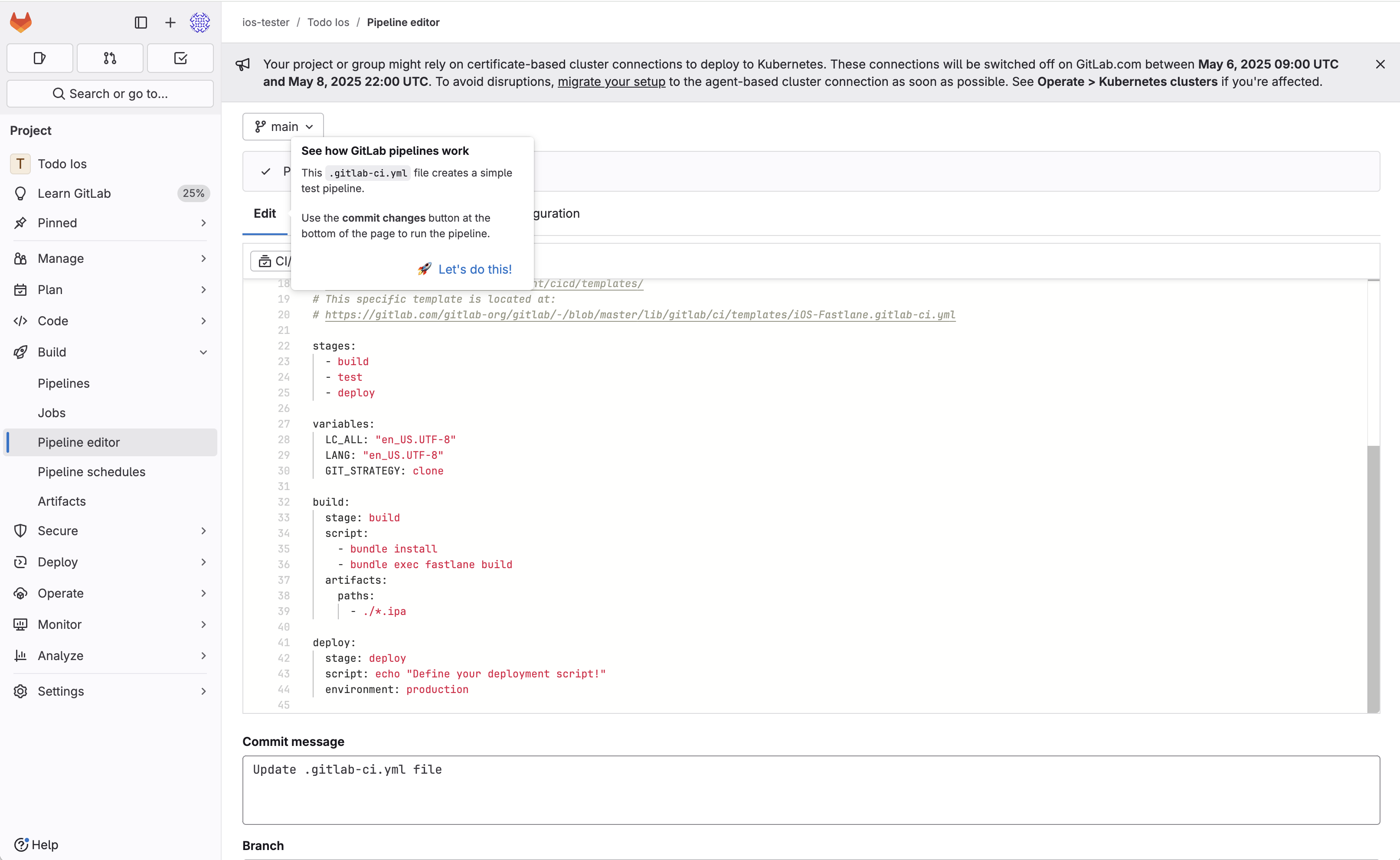Open Jobs page

tap(110, 413)
